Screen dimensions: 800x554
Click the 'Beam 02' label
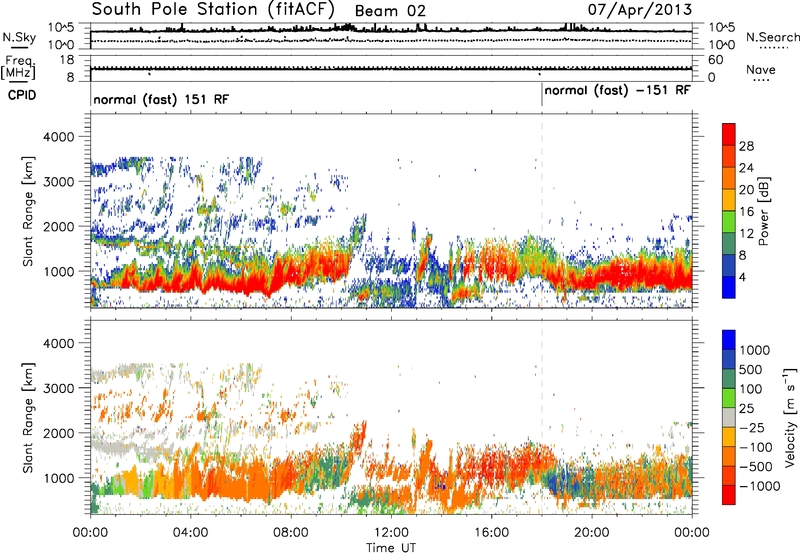coord(390,11)
